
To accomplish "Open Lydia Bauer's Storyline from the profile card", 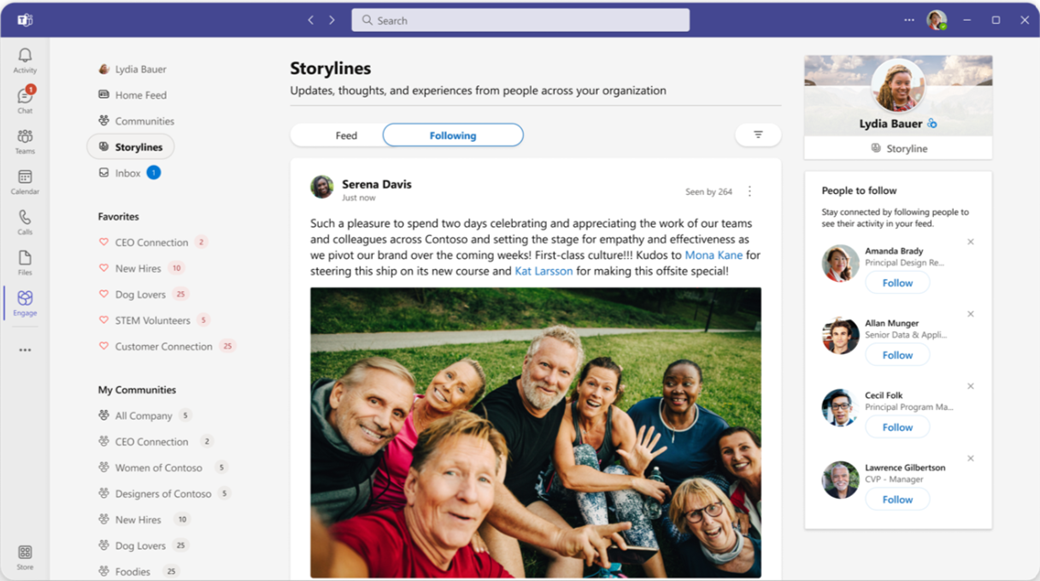I will pos(897,148).
